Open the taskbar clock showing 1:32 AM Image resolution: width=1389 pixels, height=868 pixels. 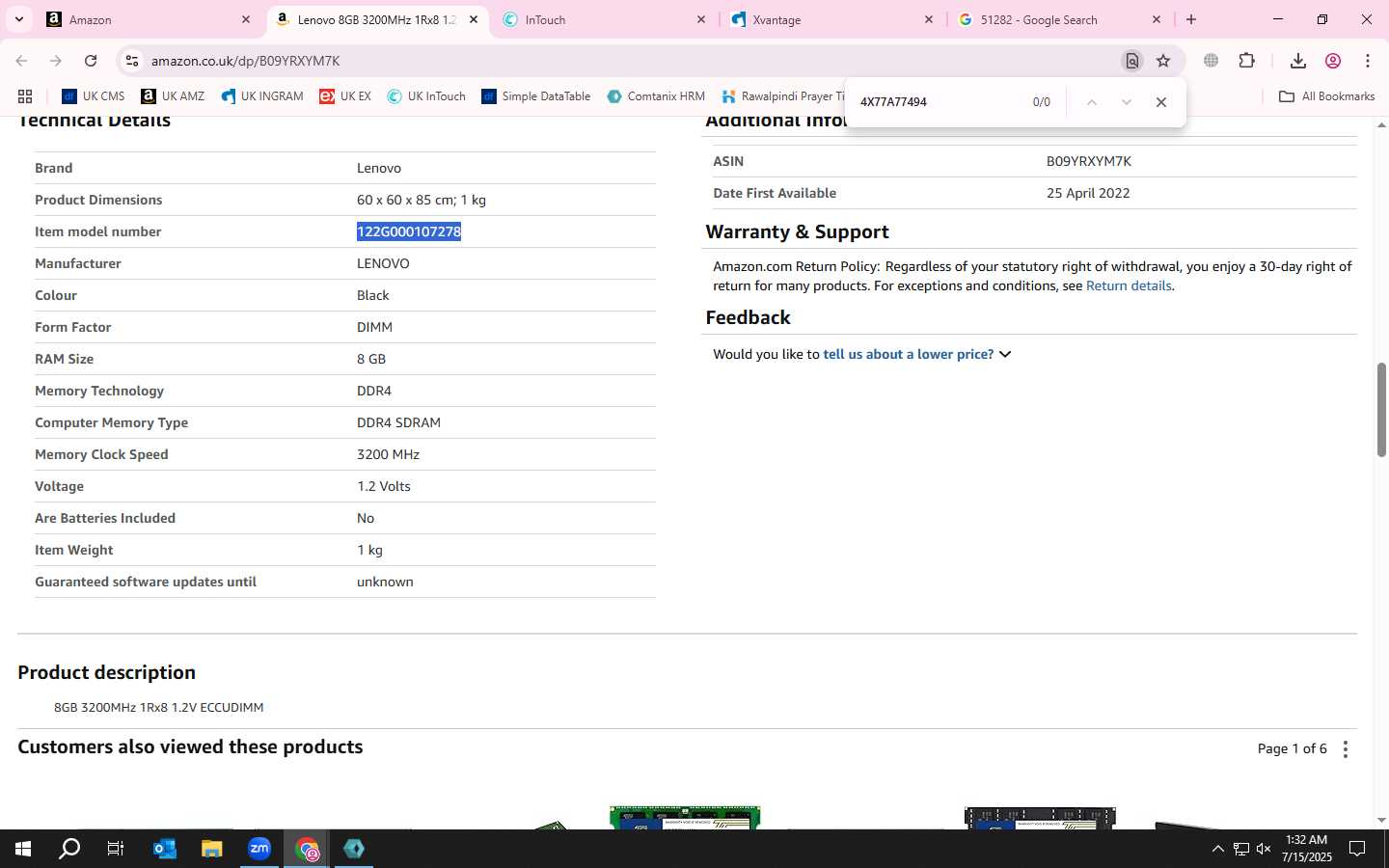1307,849
